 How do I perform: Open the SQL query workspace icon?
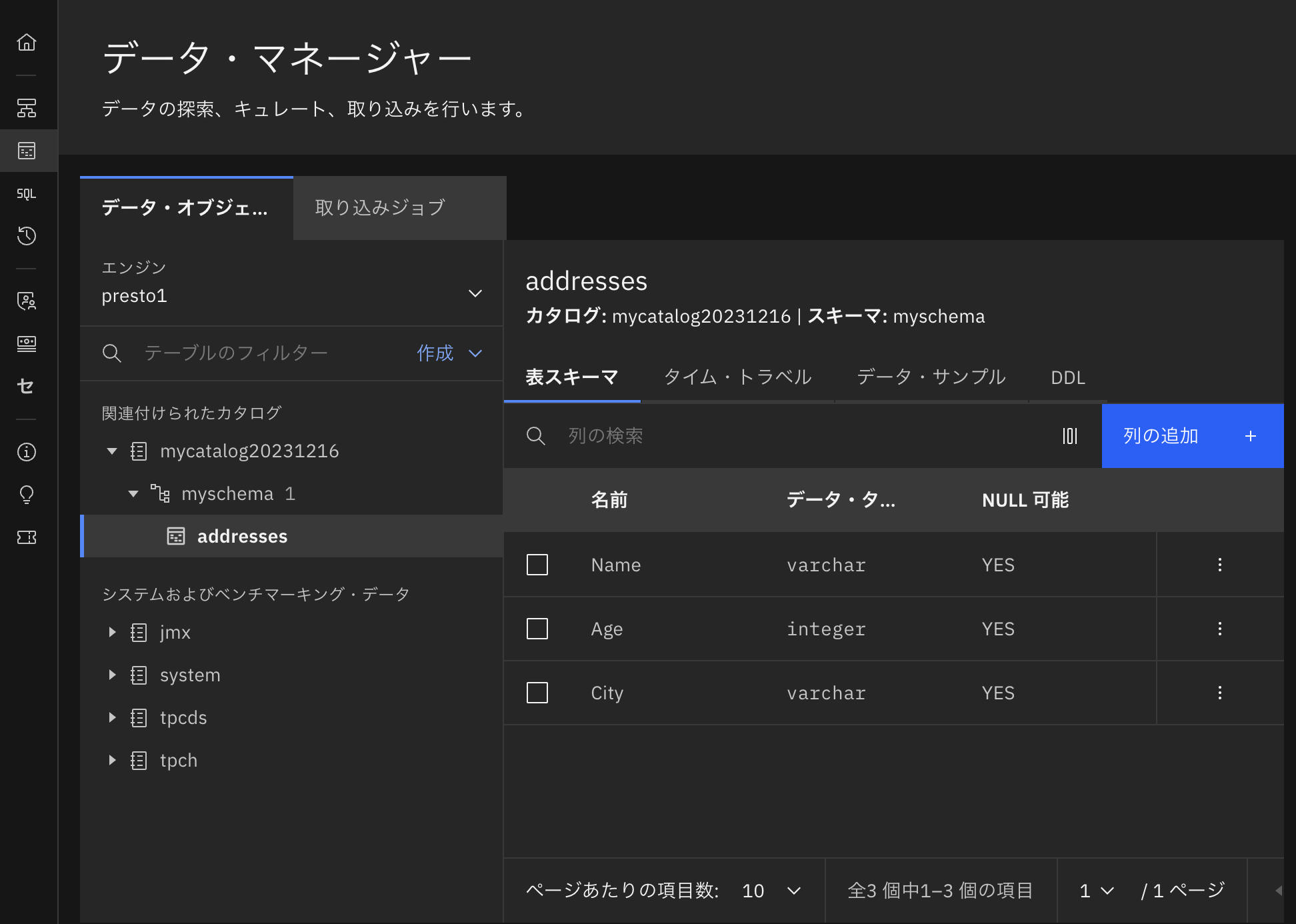27,193
